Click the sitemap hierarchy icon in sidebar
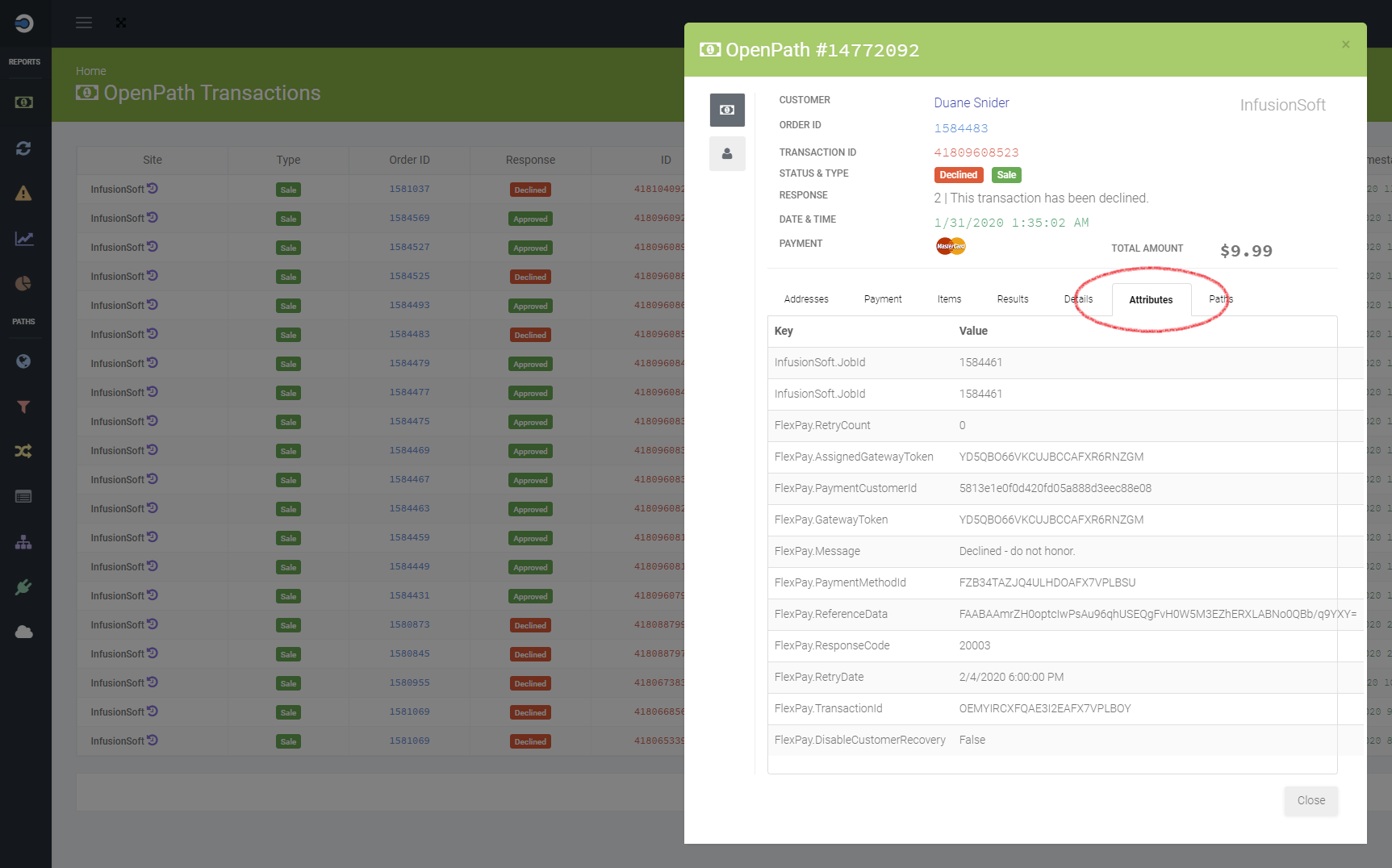Screen dimensions: 1392x868 23,542
